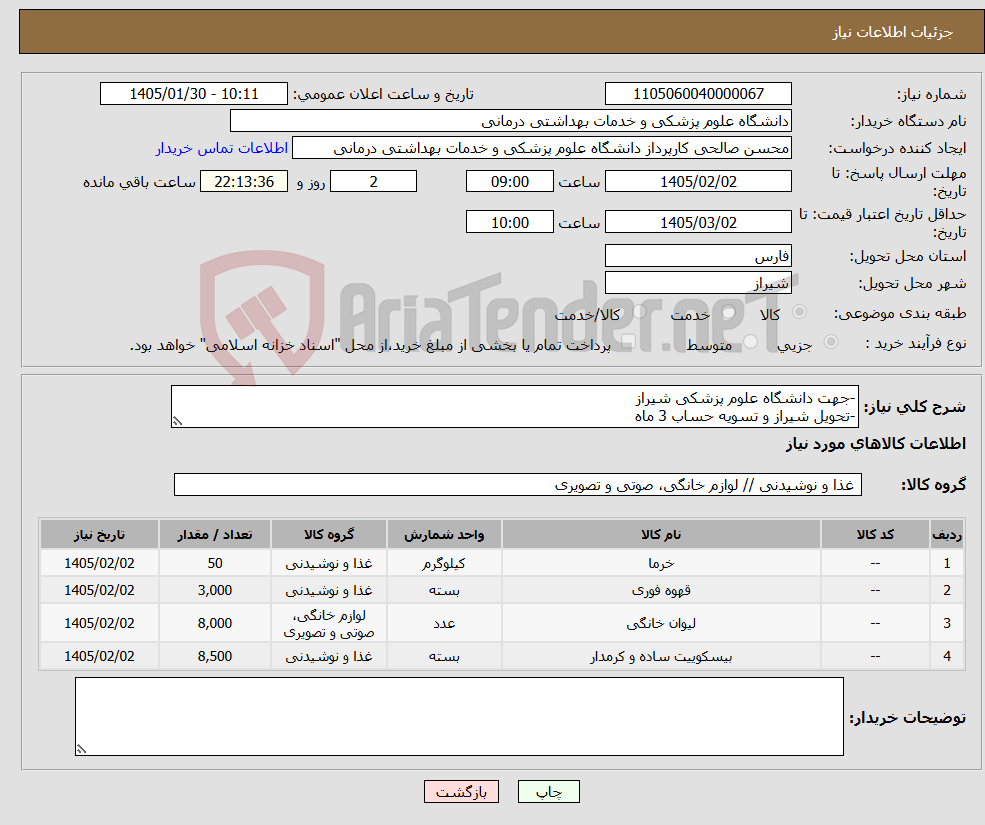Click the قهوه فوری item name cell

tap(661, 590)
